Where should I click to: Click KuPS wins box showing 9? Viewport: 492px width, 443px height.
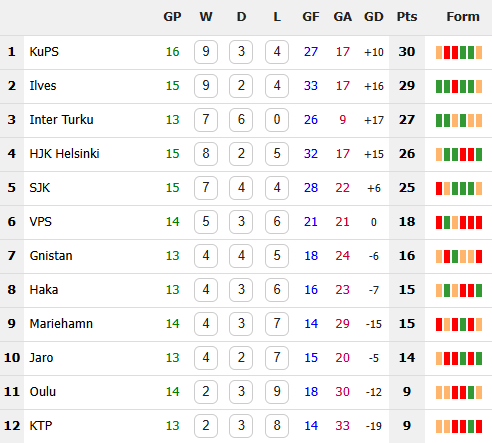(x=206, y=52)
